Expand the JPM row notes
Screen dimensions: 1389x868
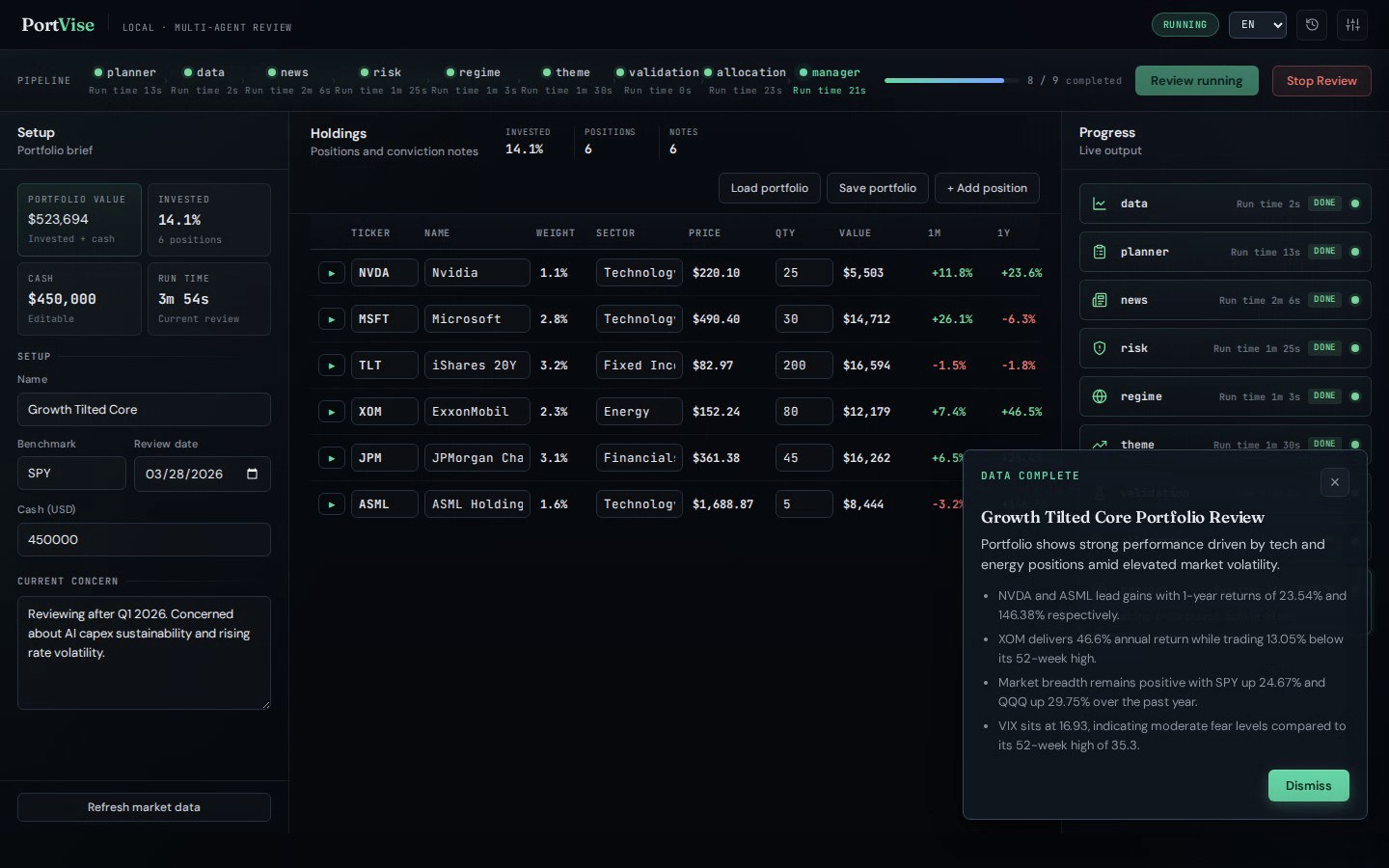tap(332, 458)
